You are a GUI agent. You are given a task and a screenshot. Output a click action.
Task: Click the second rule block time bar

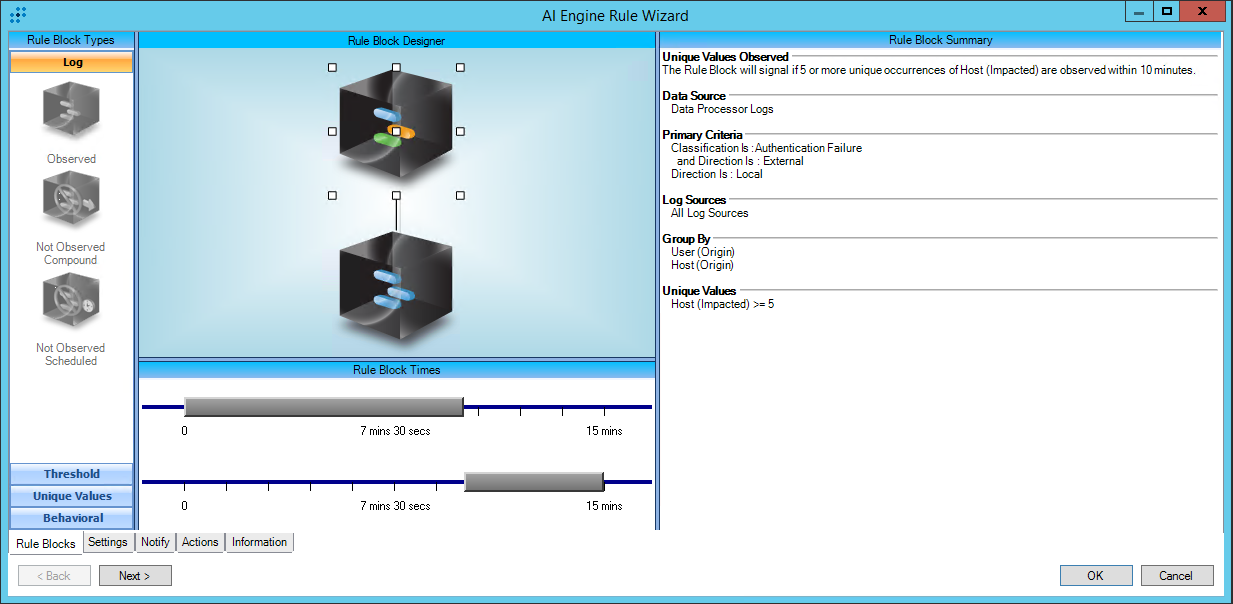coord(534,482)
